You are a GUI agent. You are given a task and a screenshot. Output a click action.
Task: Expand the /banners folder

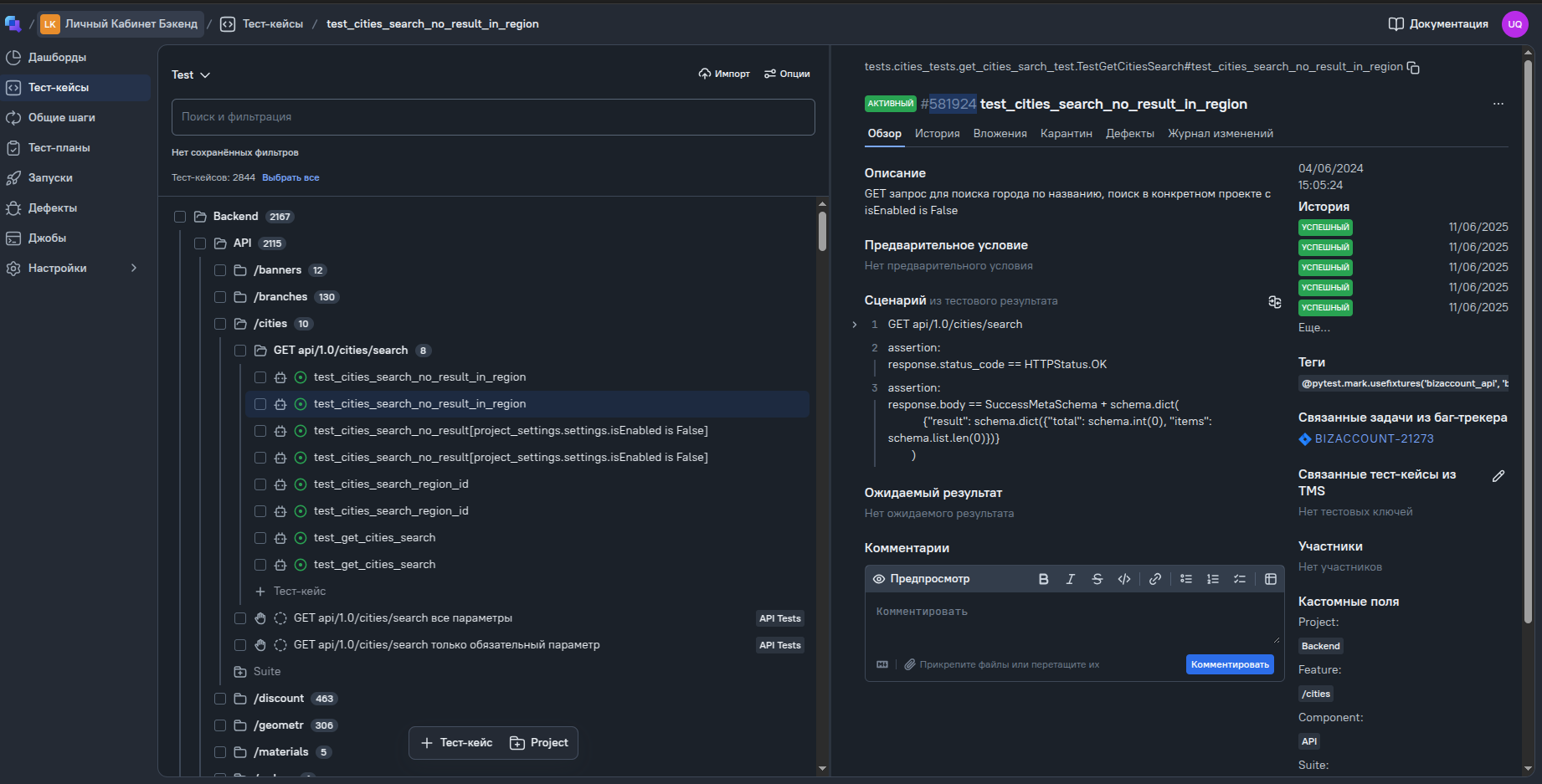[240, 270]
